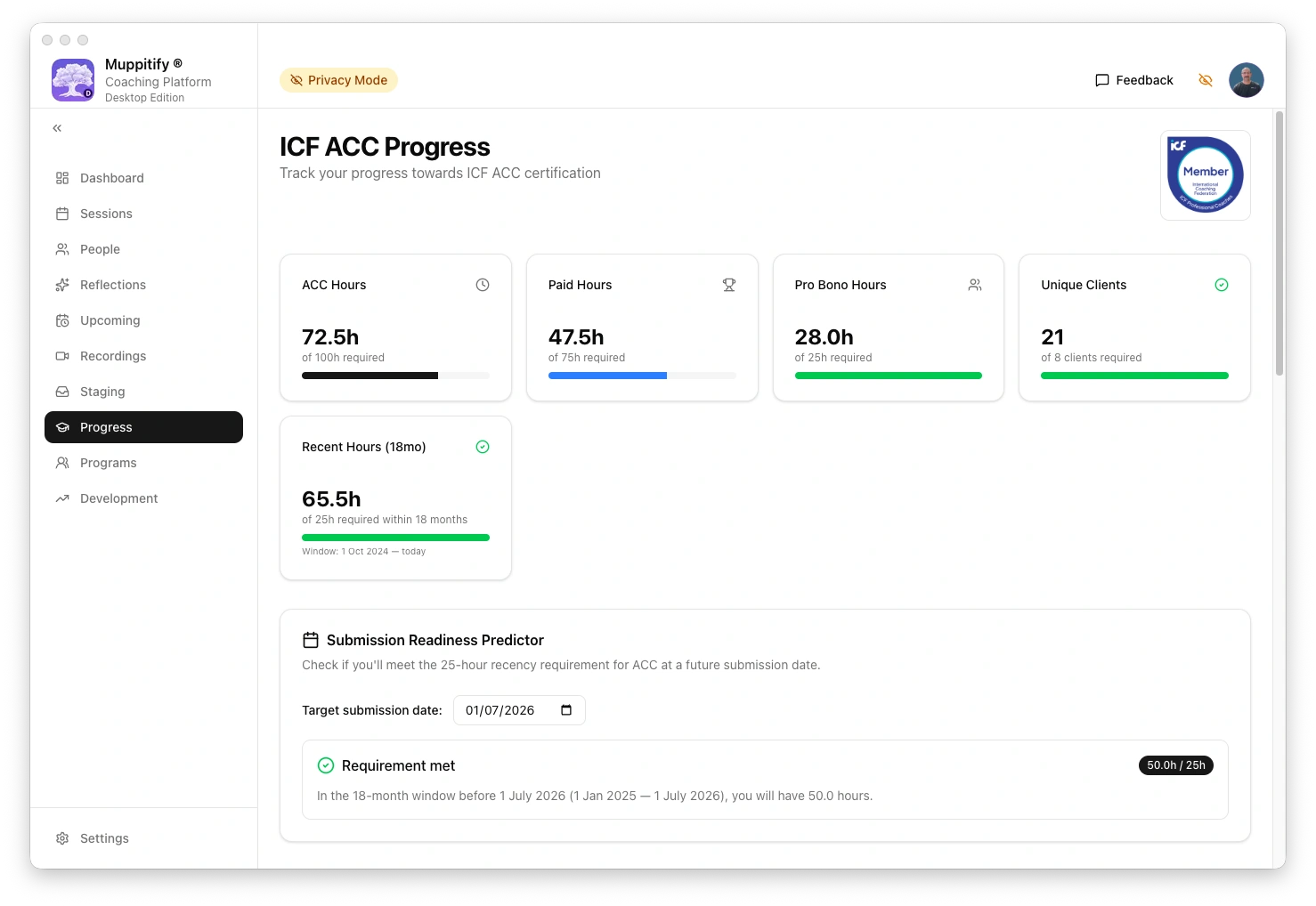The height and width of the screenshot is (906, 1316).
Task: Click the trophy icon on Paid Hours card
Action: [x=728, y=285]
